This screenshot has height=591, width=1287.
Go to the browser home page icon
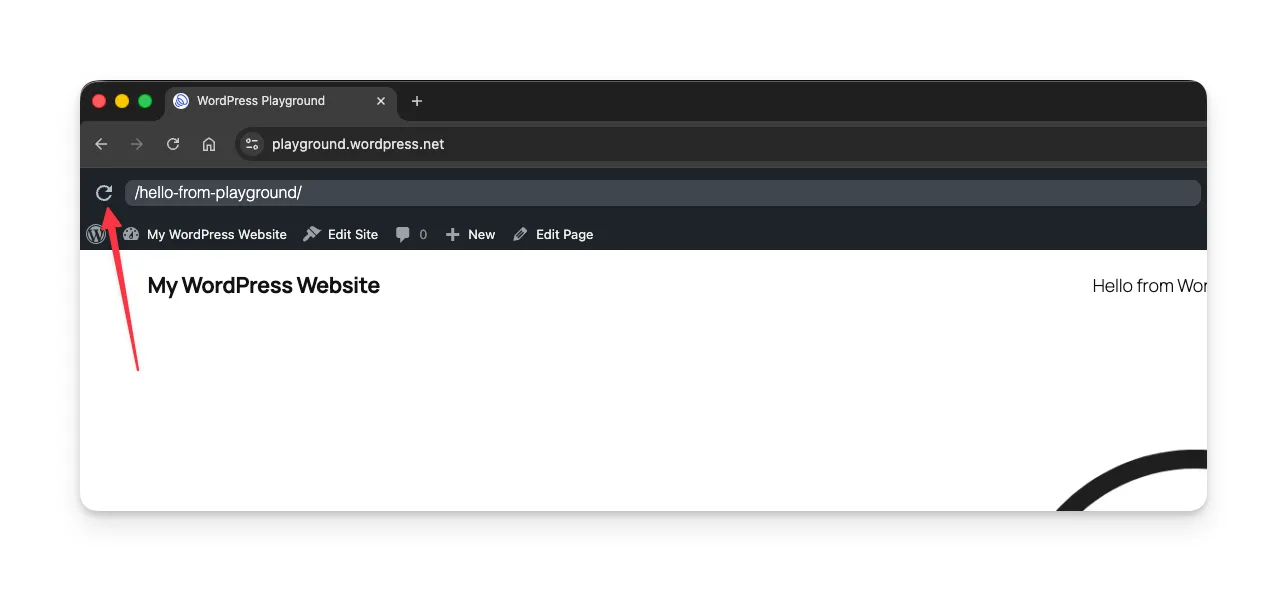point(208,144)
